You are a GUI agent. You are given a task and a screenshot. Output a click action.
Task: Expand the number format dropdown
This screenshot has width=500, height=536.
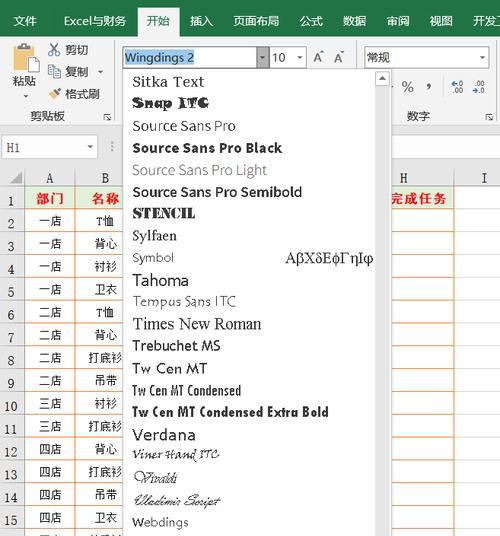(x=482, y=57)
